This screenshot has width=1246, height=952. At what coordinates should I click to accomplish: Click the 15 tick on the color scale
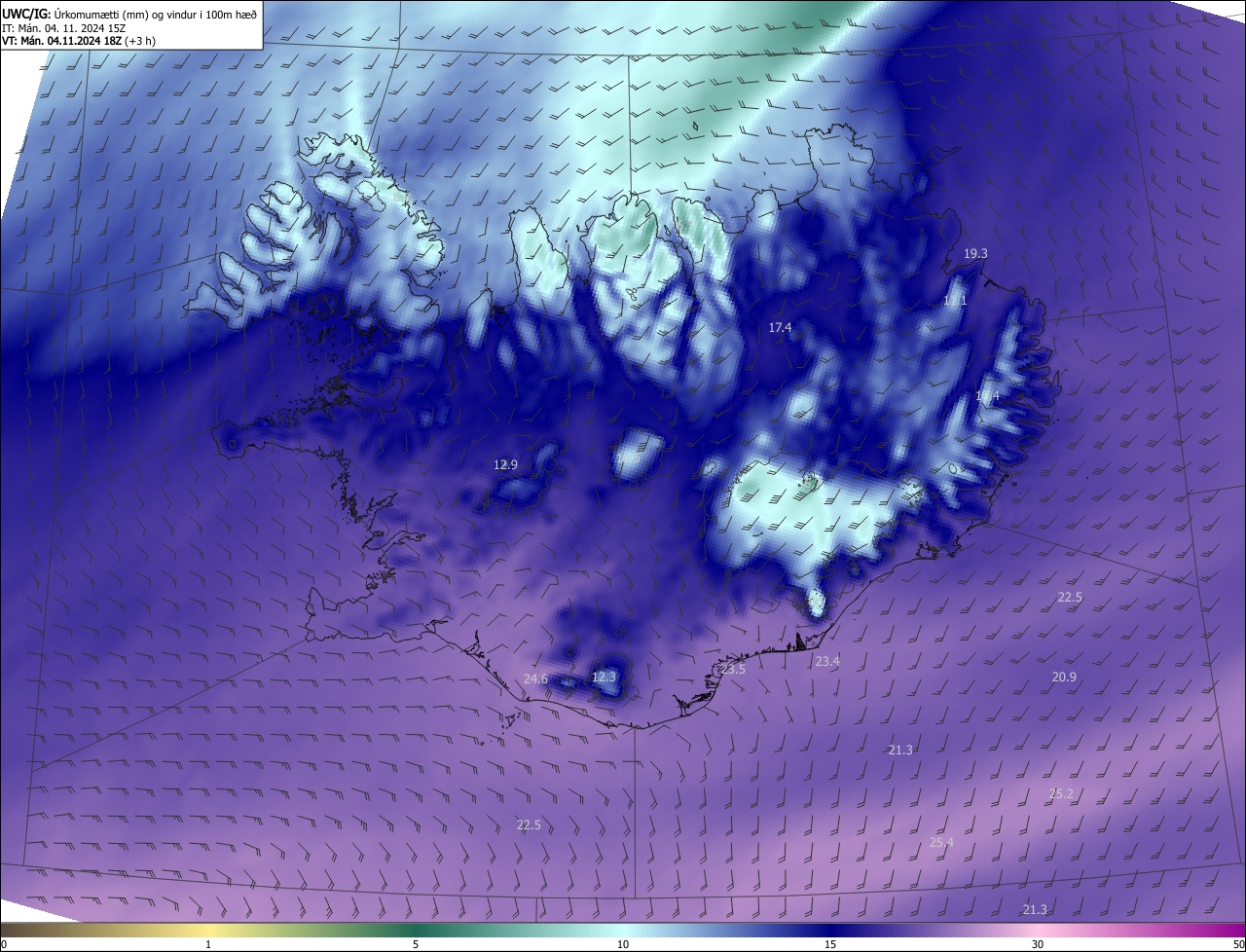coord(830,944)
